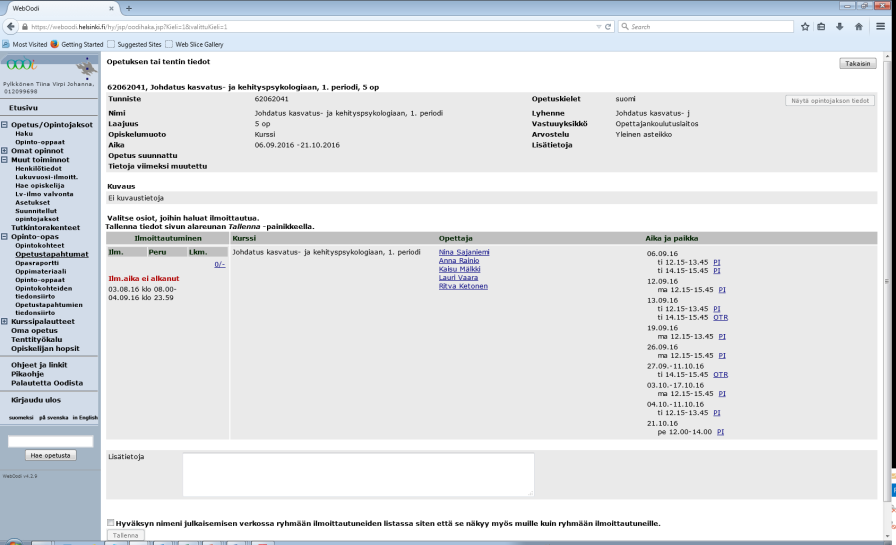Open the bookmarks list icon
This screenshot has width=896, height=545.
click(821, 26)
